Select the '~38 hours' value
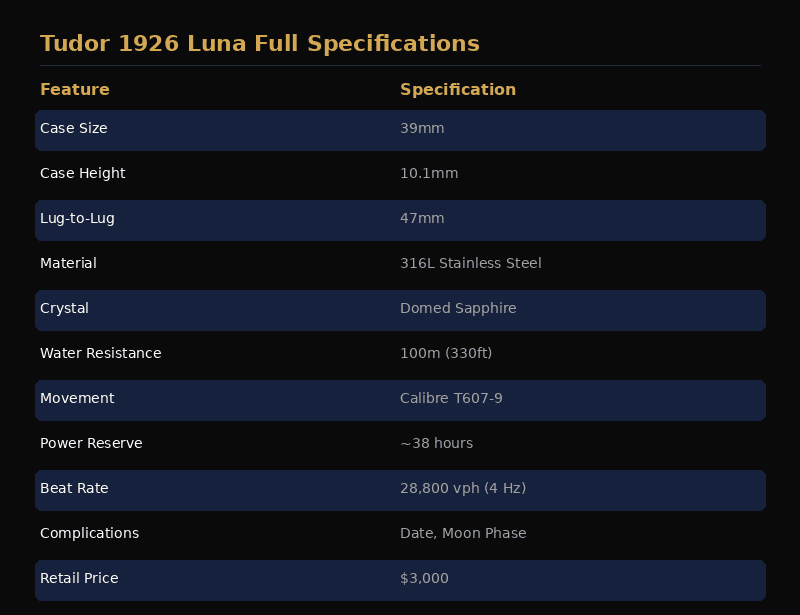Screen dimensions: 800x615 436,443
